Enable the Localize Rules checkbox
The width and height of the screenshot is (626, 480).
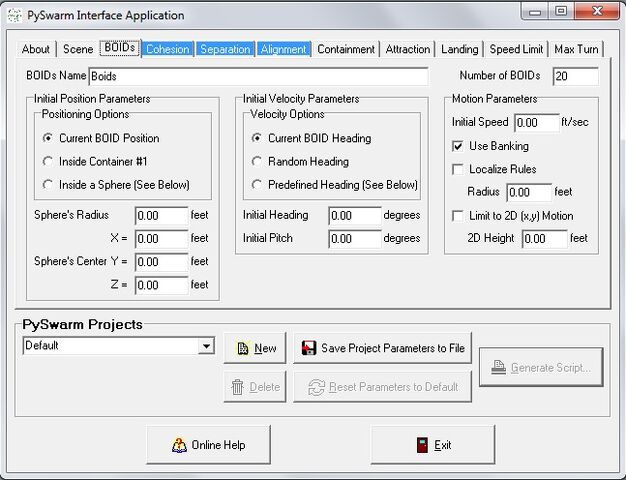(x=458, y=169)
